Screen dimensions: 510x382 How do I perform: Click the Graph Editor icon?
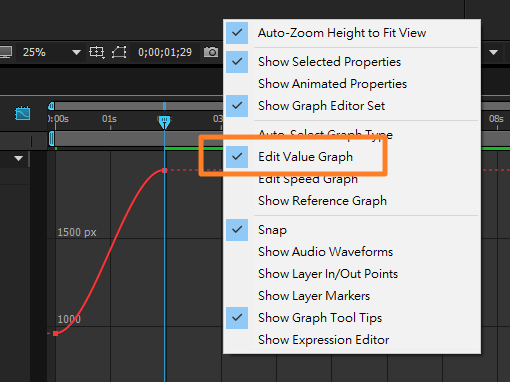tap(23, 113)
